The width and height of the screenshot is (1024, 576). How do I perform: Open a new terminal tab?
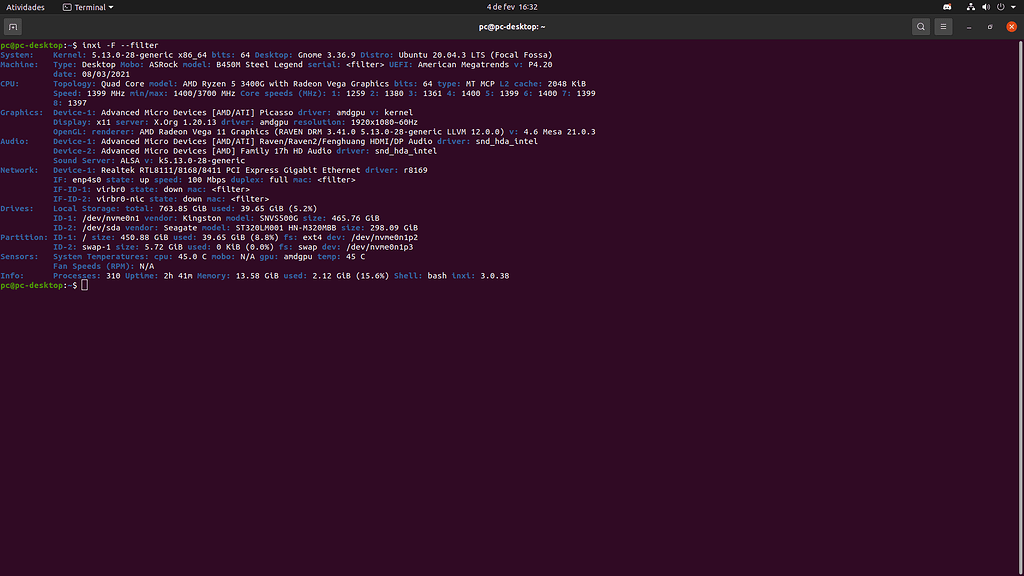(x=13, y=27)
